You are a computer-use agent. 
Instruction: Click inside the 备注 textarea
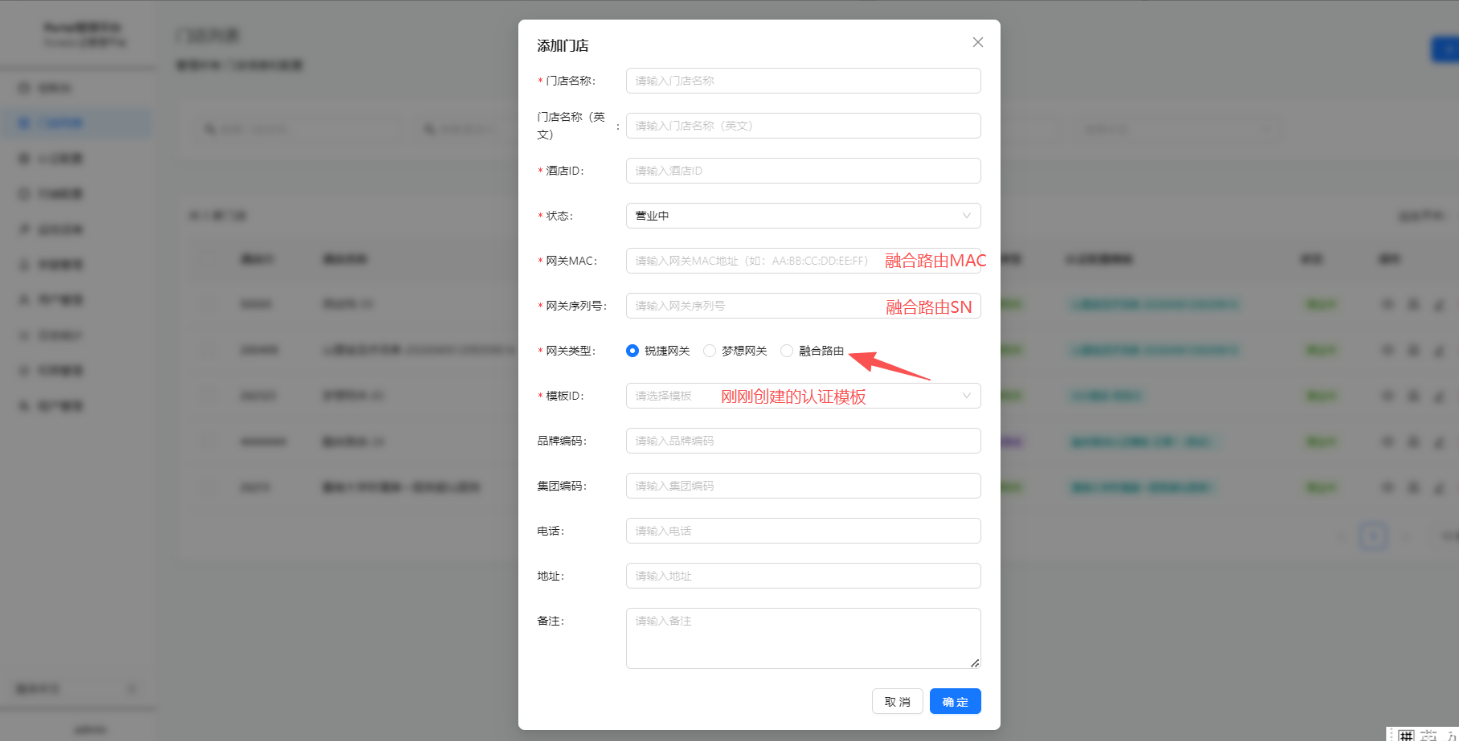(x=803, y=638)
